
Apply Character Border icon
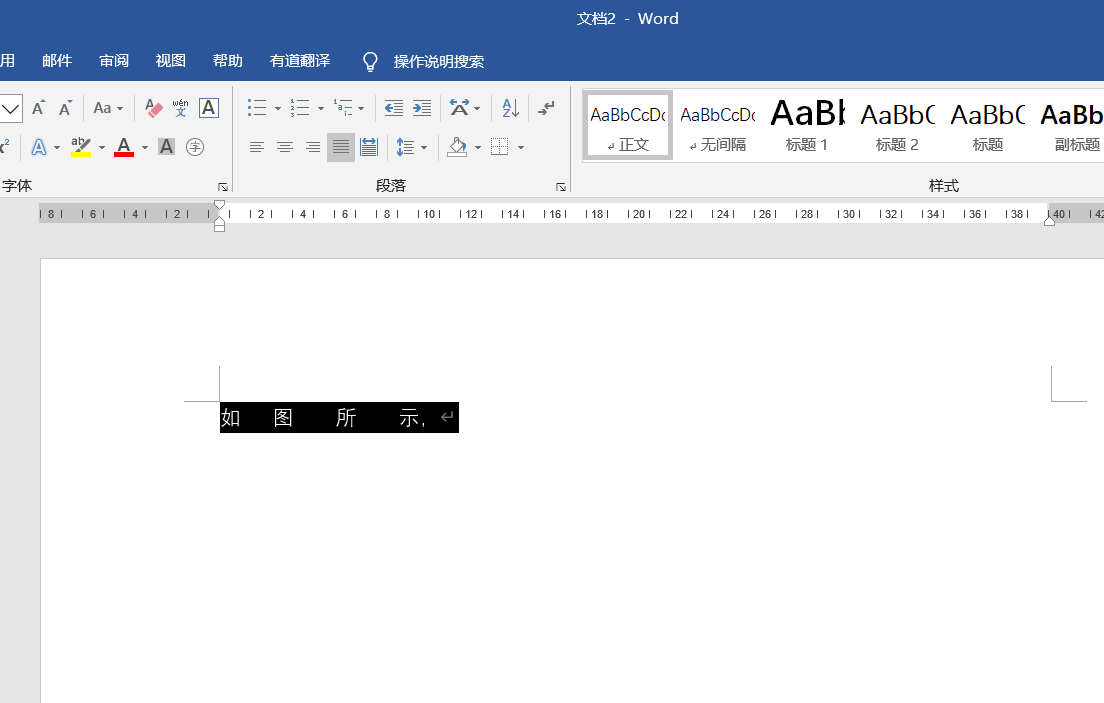click(208, 108)
